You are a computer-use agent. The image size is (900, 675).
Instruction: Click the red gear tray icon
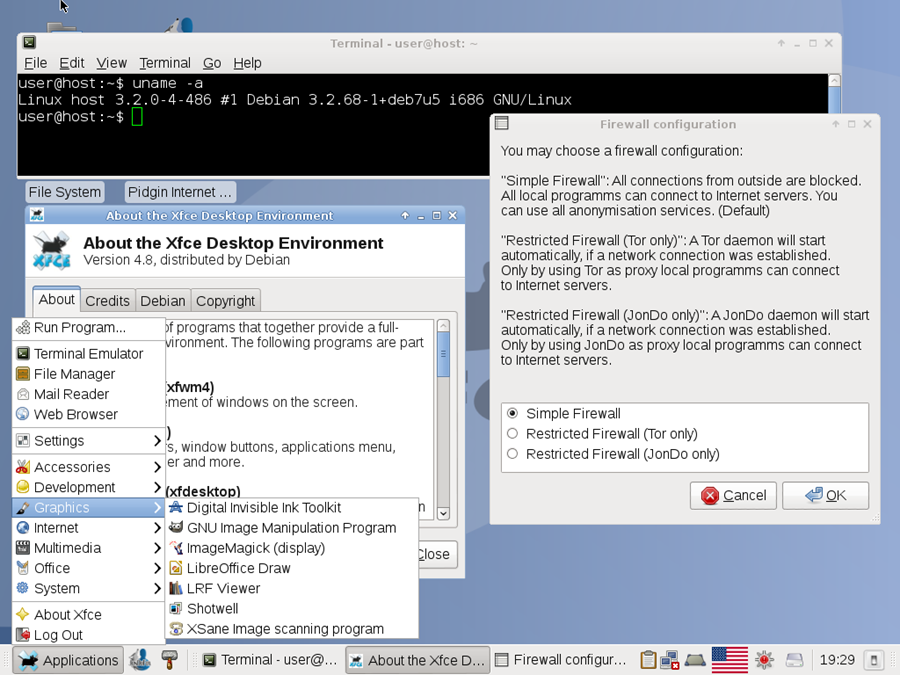764,660
